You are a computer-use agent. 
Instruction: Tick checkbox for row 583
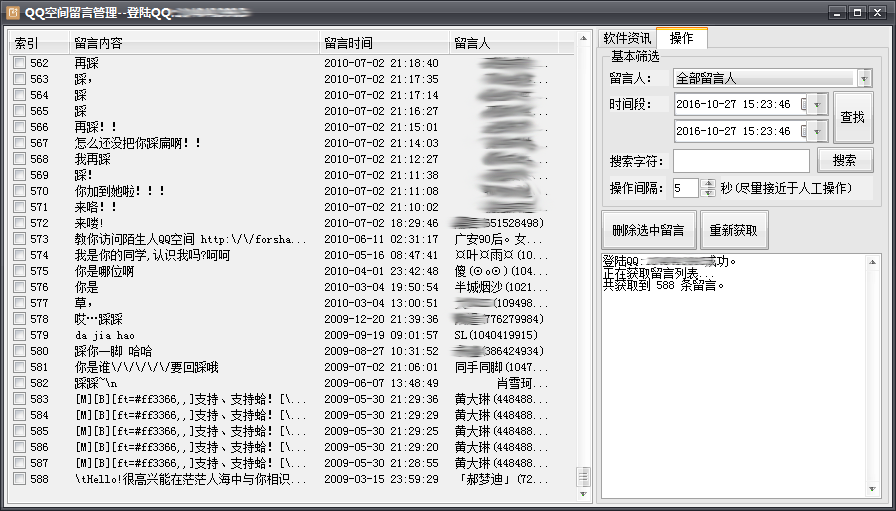(x=20, y=398)
